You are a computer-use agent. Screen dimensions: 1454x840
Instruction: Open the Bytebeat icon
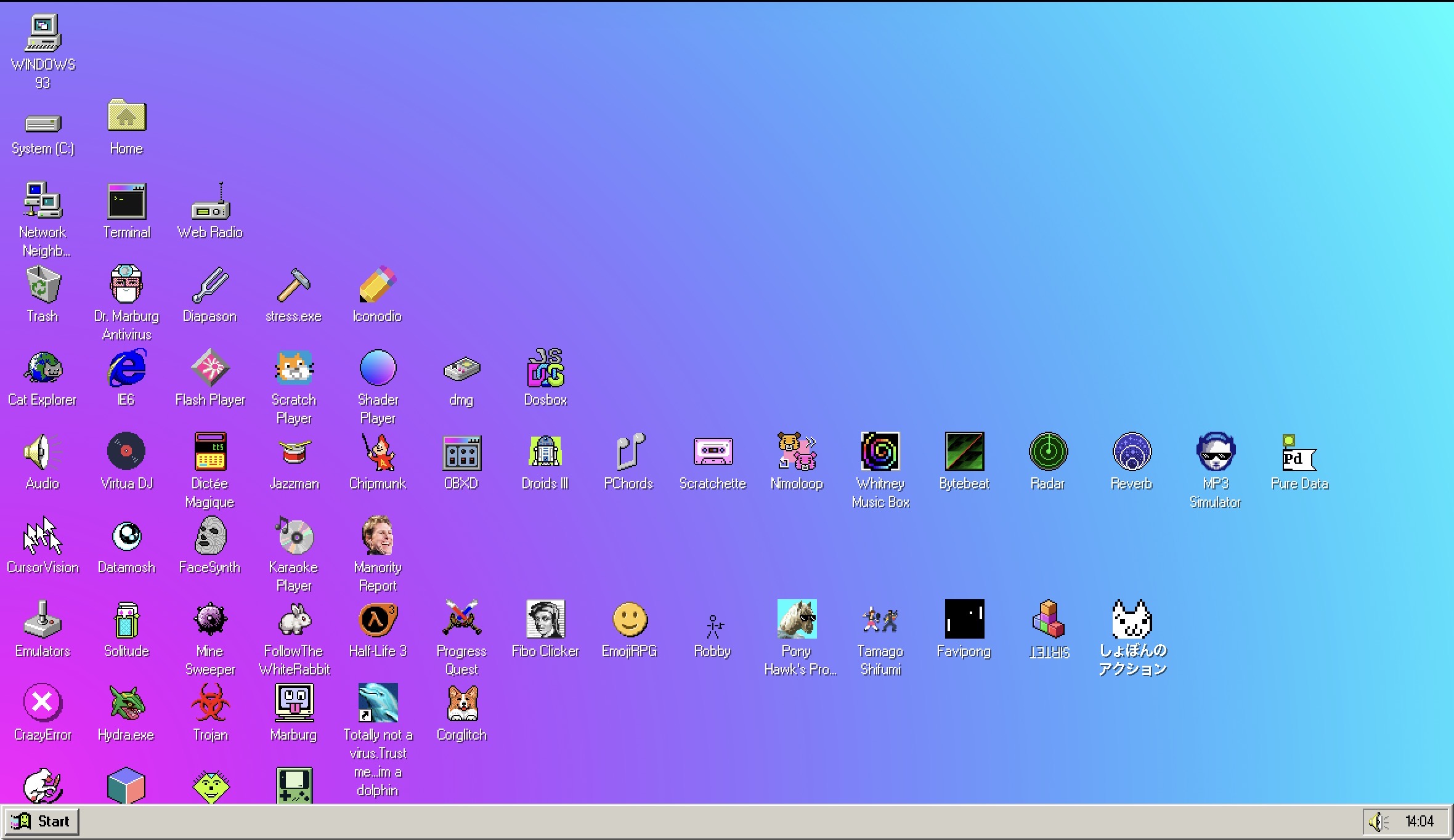(x=964, y=451)
